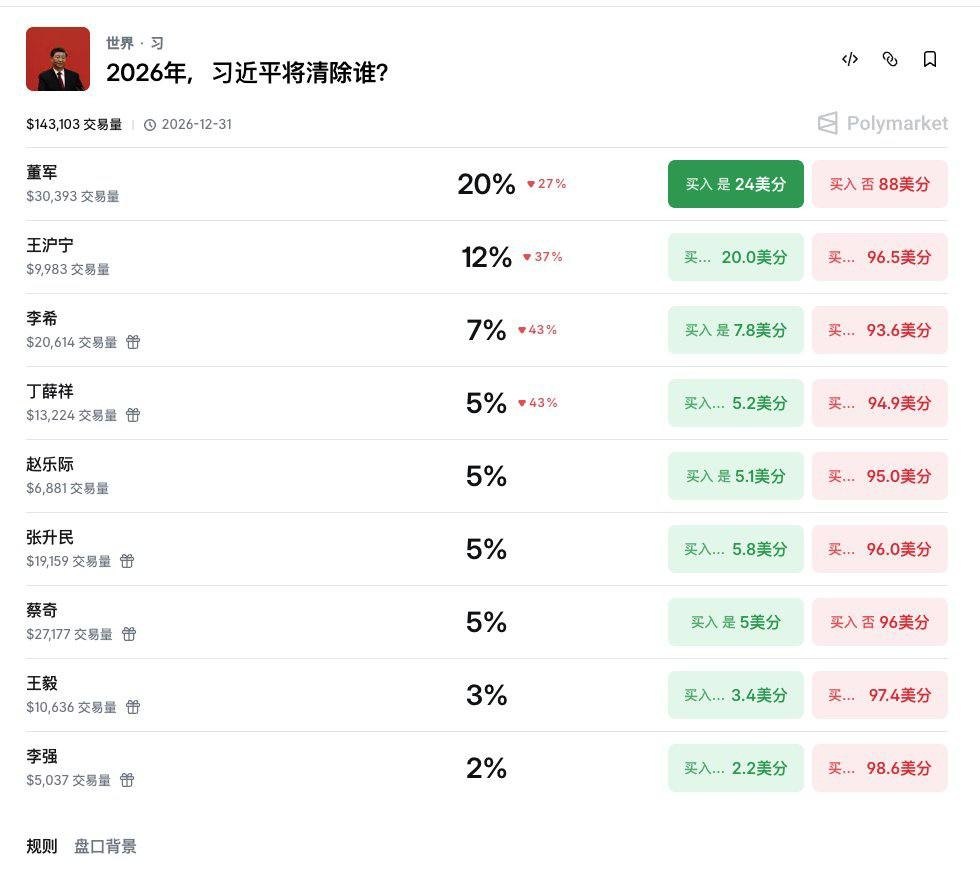Click gift icon beside 丁薛祥 volume
Image resolution: width=980 pixels, height=870 pixels.
pyautogui.click(x=133, y=415)
